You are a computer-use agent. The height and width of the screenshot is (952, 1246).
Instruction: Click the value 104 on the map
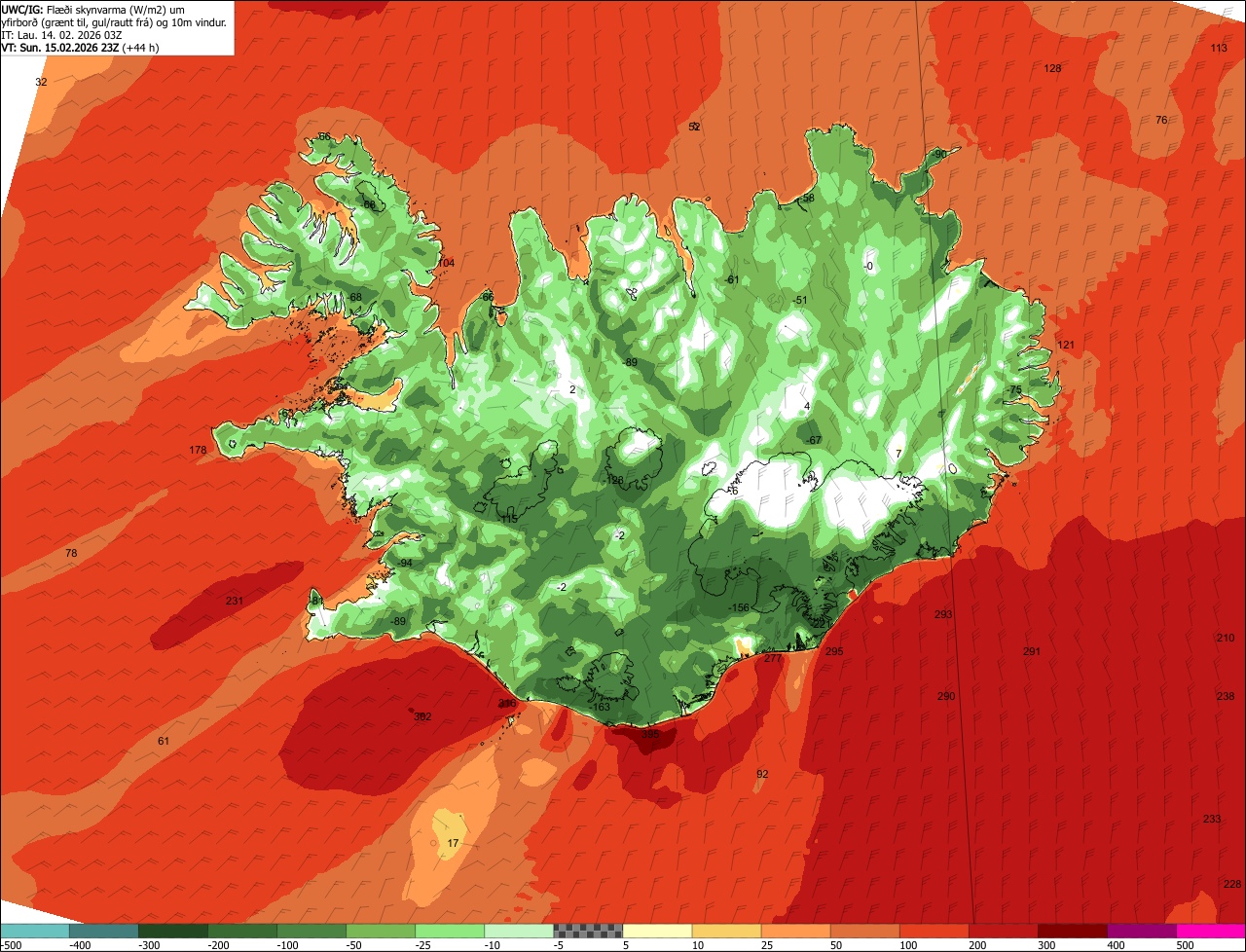[x=446, y=263]
